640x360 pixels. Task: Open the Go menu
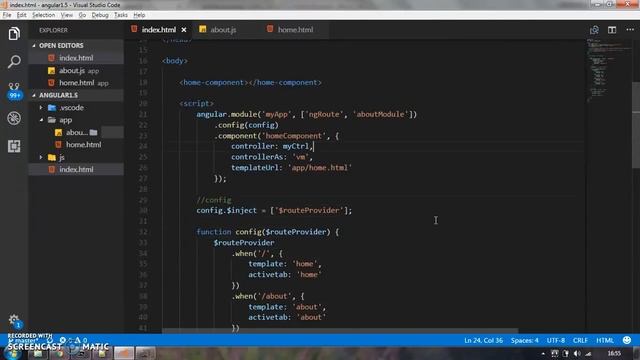click(x=82, y=15)
